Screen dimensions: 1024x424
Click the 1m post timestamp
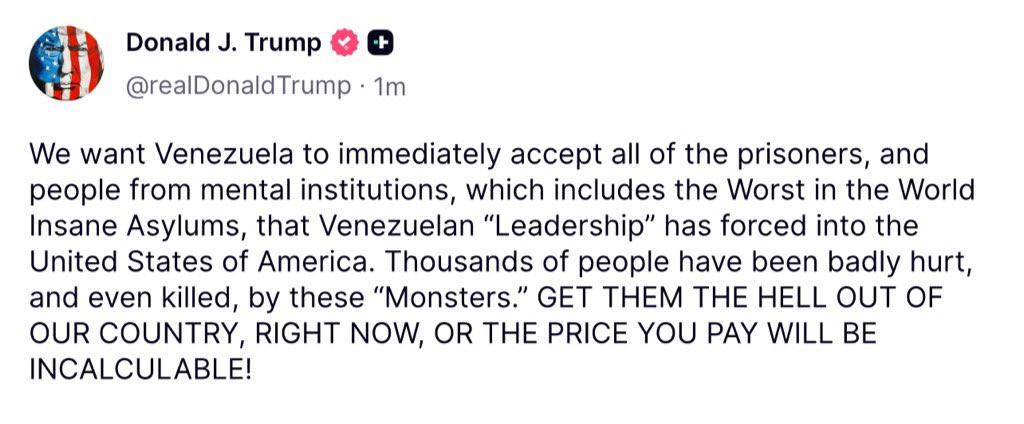coord(389,87)
